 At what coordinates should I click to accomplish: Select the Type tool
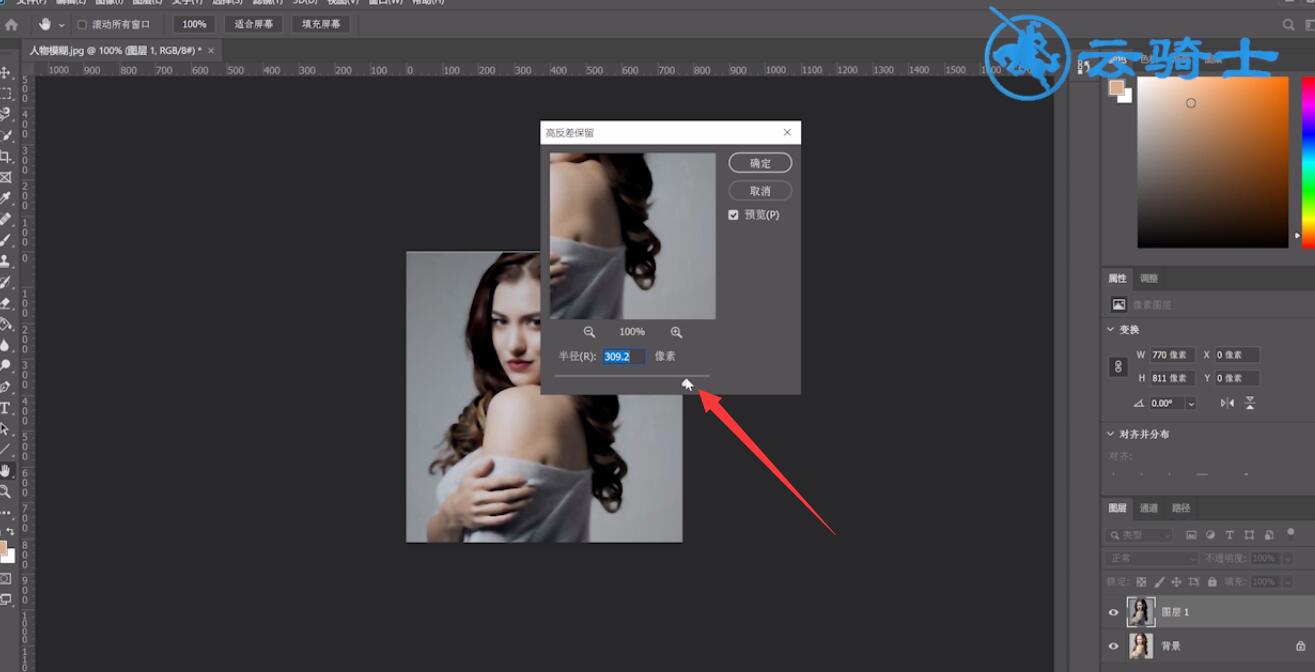6,408
